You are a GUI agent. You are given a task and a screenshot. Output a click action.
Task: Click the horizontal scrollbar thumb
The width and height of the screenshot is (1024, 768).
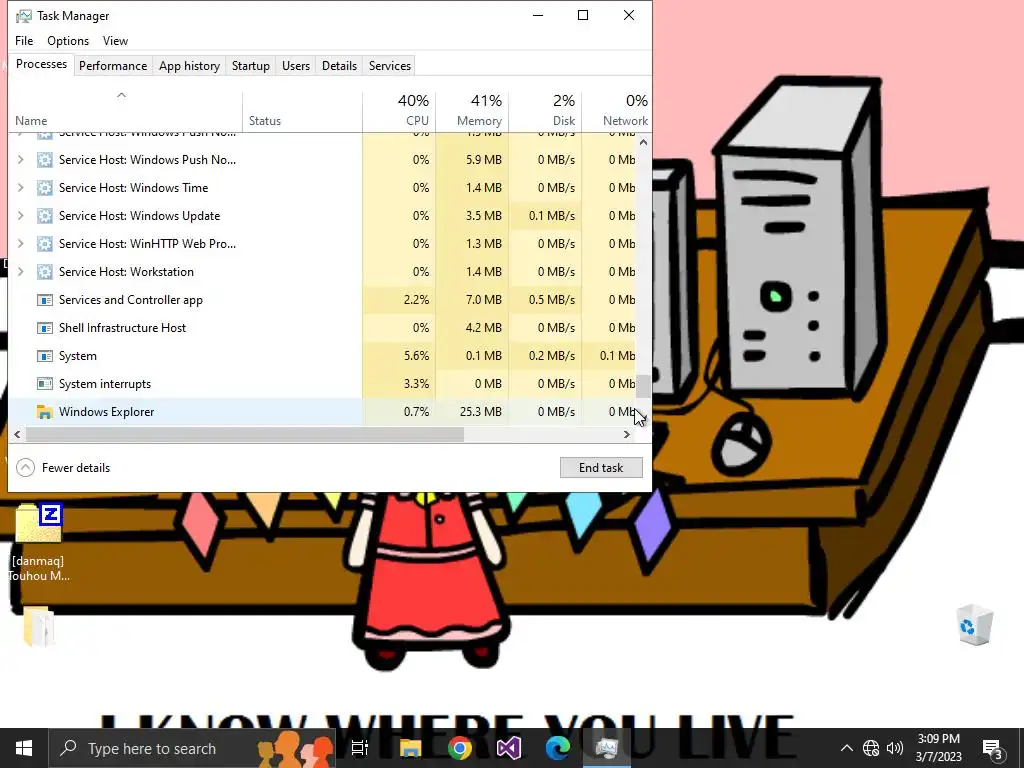(x=245, y=434)
